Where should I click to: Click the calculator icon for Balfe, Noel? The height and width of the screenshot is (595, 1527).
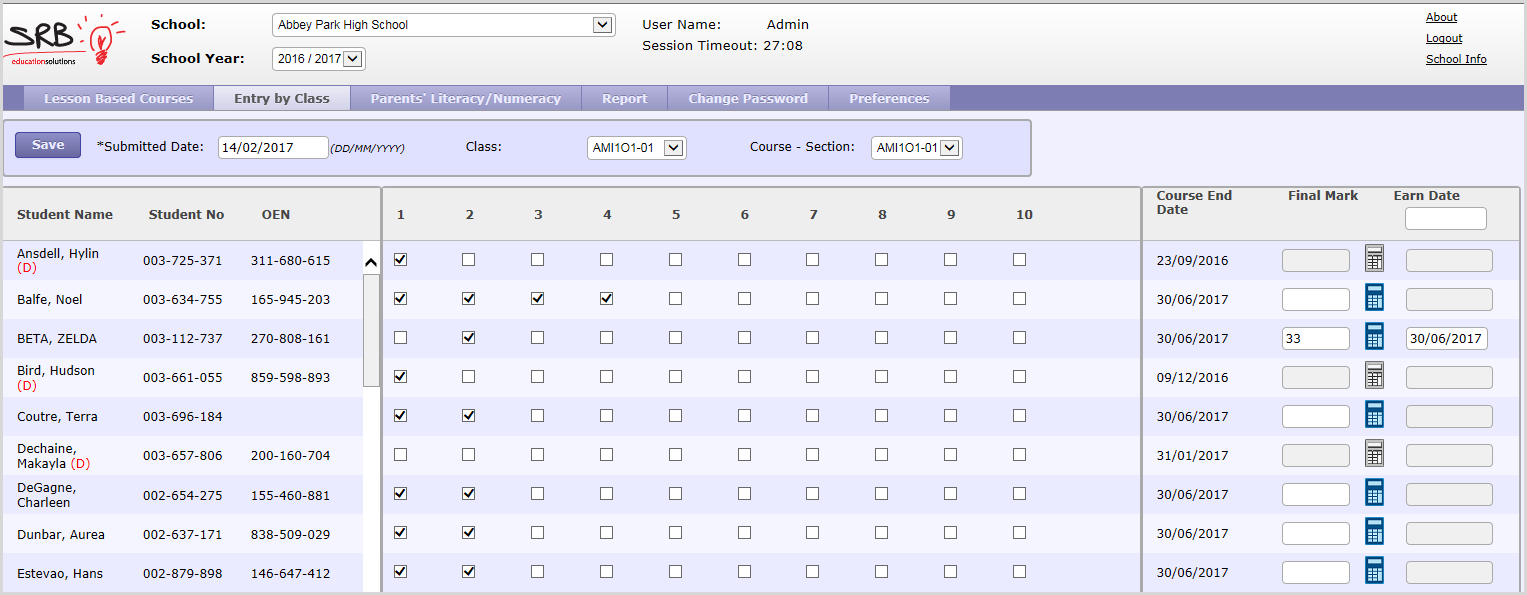[x=1374, y=298]
